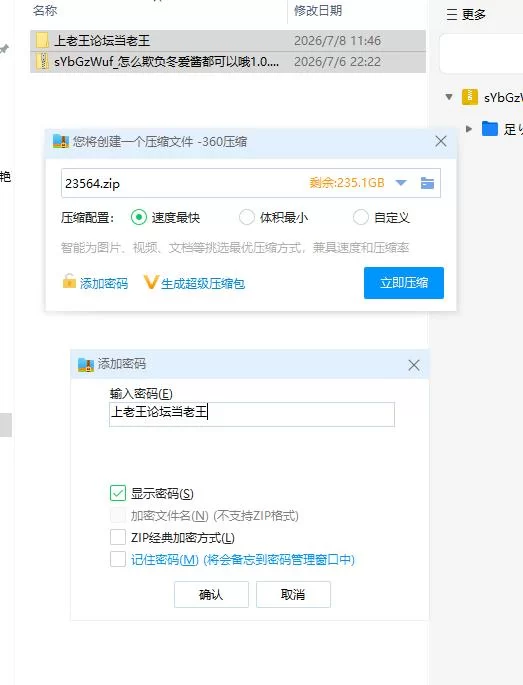
Task: Open the save path dropdown arrow
Action: 401,183
